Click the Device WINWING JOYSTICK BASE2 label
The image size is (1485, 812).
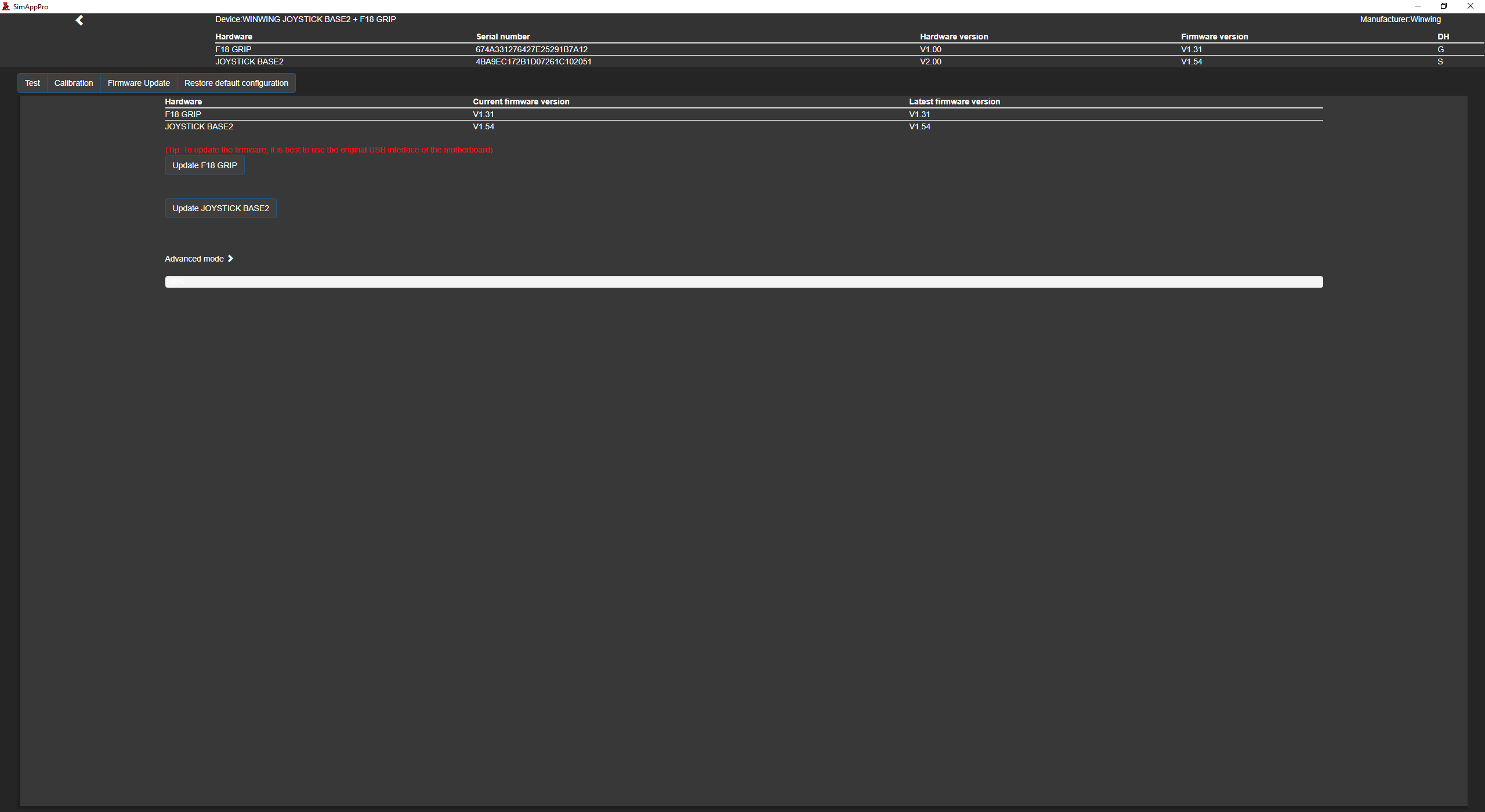[x=306, y=19]
